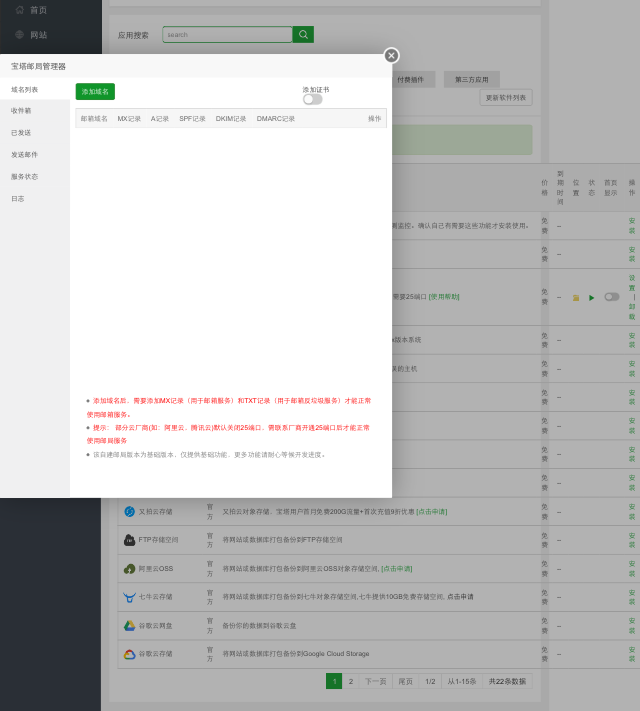Select the 第三方应用 category tab
The image size is (640, 711).
[472, 79]
